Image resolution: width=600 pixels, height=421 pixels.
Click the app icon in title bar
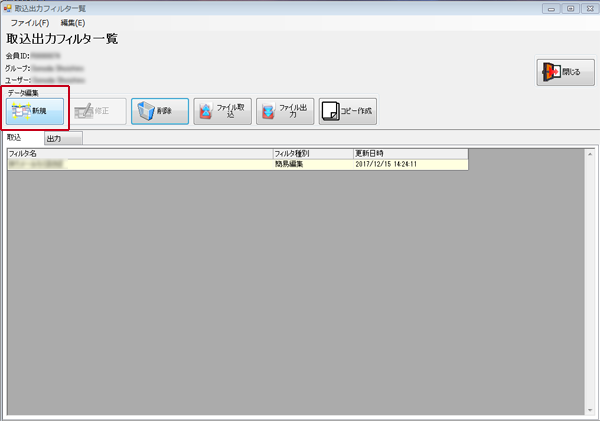[9, 8]
